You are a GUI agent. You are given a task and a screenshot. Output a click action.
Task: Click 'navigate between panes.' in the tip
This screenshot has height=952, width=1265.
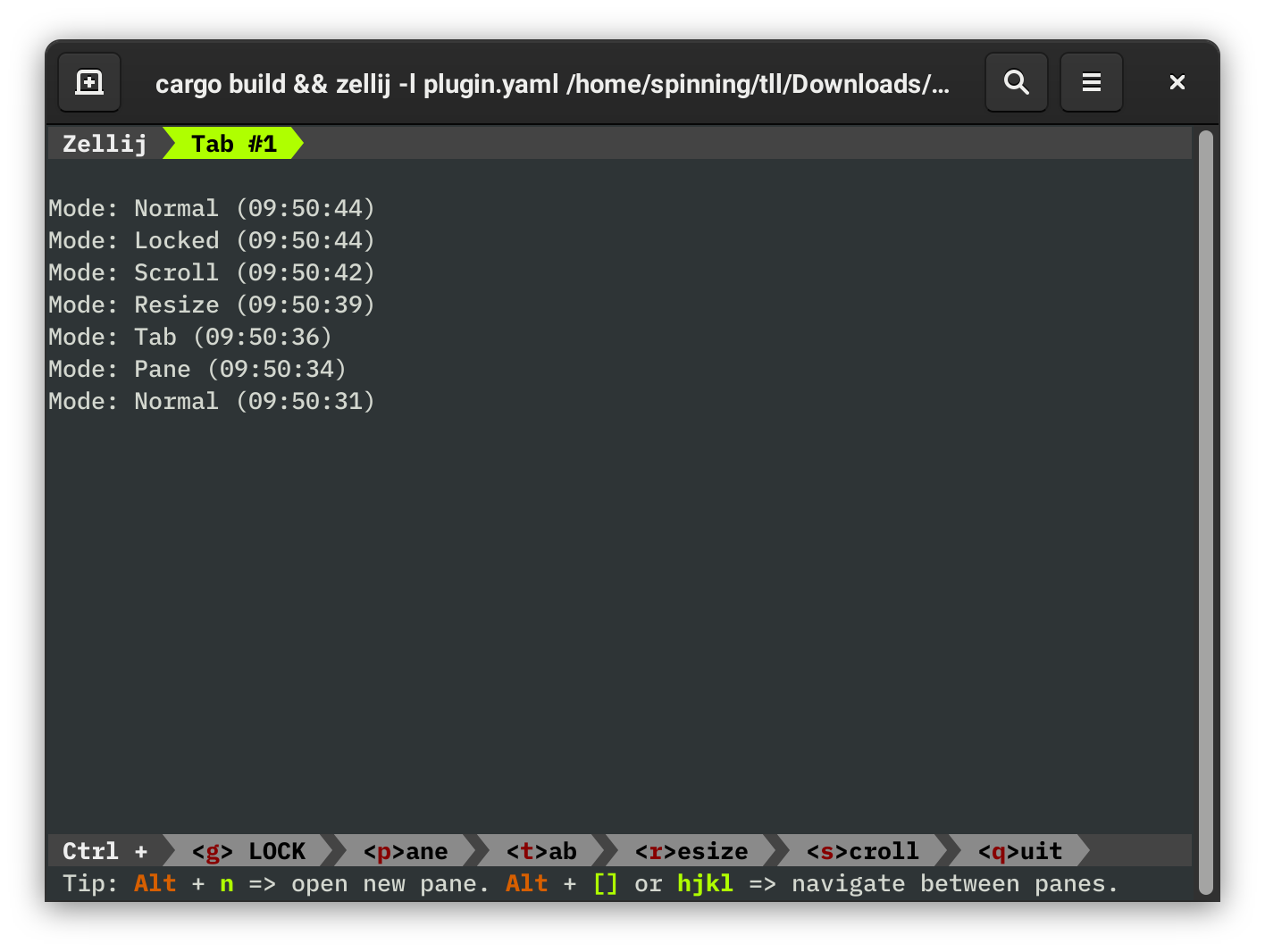955,883
